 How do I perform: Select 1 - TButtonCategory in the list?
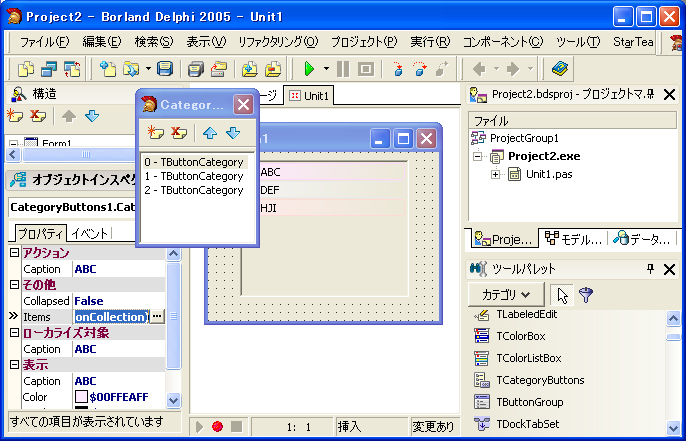tap(194, 176)
